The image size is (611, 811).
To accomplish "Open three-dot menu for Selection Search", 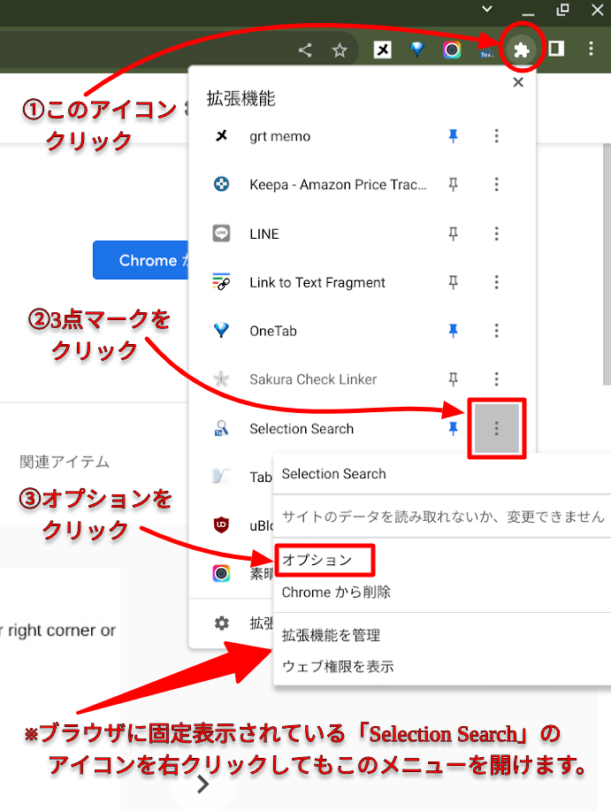I will click(497, 428).
